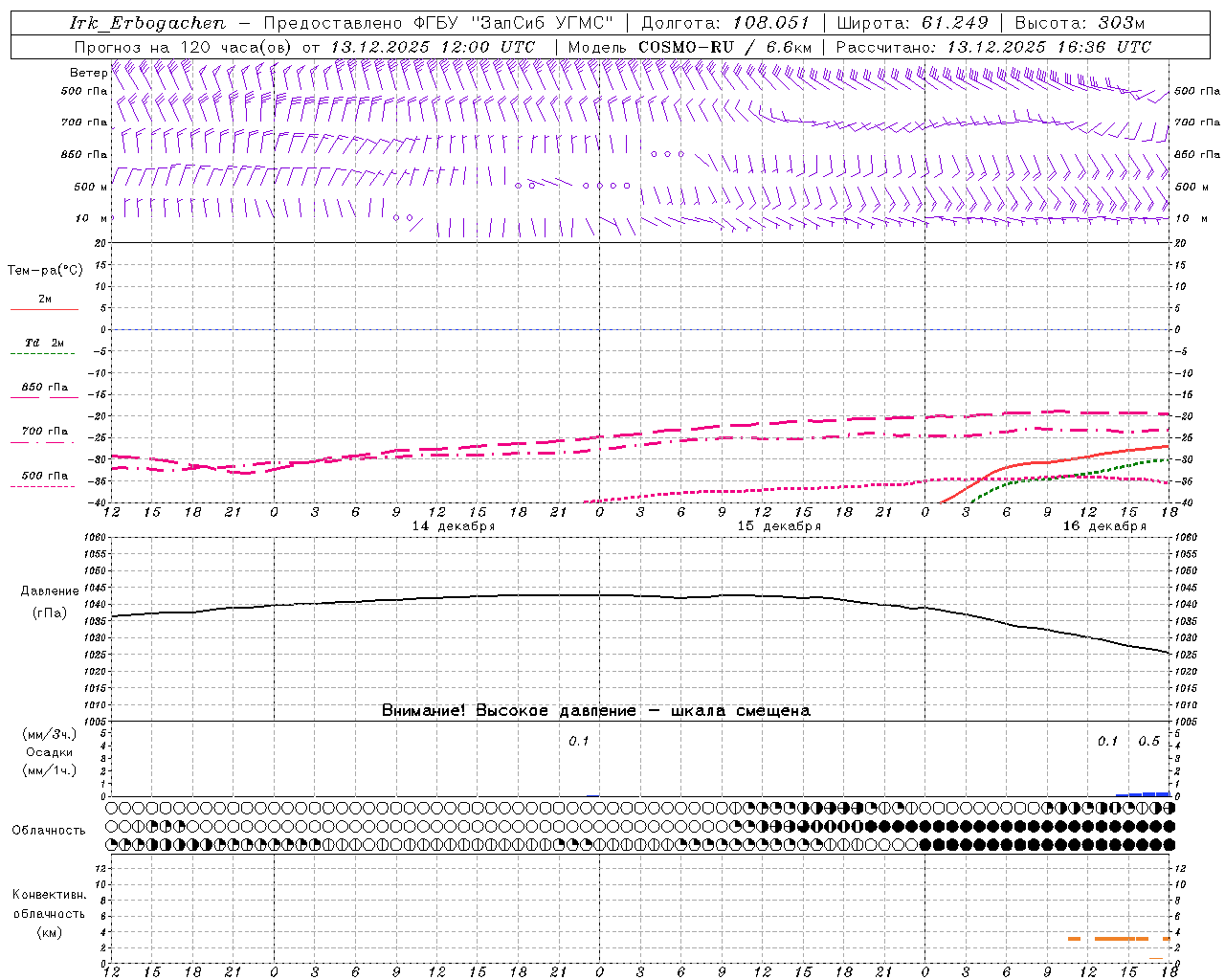Screen dimensions: 1225x980
Task: Click the forecast start time 12:00 UTC
Action: (x=488, y=47)
